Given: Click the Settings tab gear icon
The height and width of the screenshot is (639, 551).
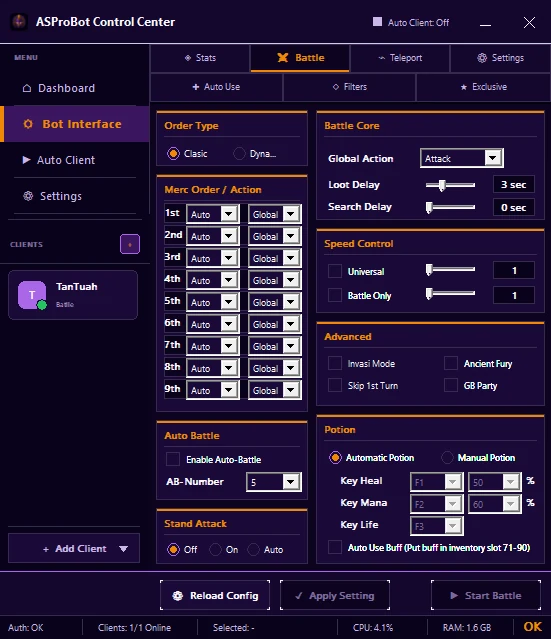Looking at the screenshot, I should click(x=482, y=58).
